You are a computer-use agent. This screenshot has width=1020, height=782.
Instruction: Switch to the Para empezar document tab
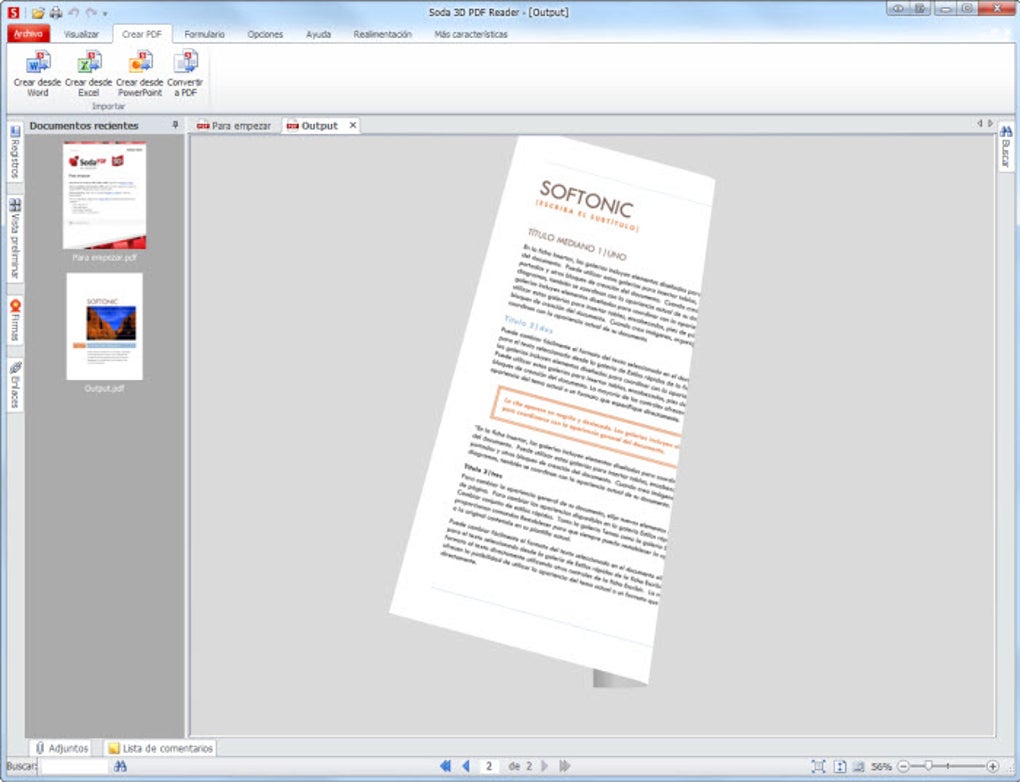click(234, 126)
